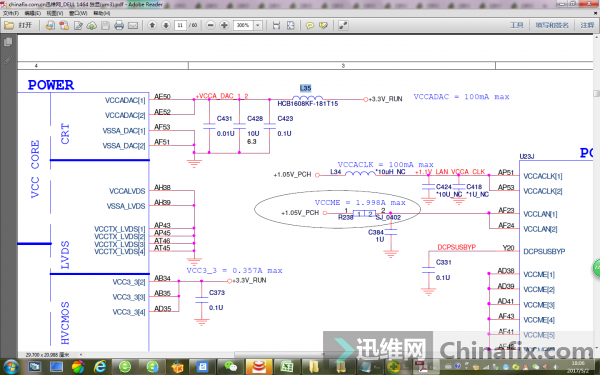
Task: Click the C373 capacitor label
Action: coord(217,293)
